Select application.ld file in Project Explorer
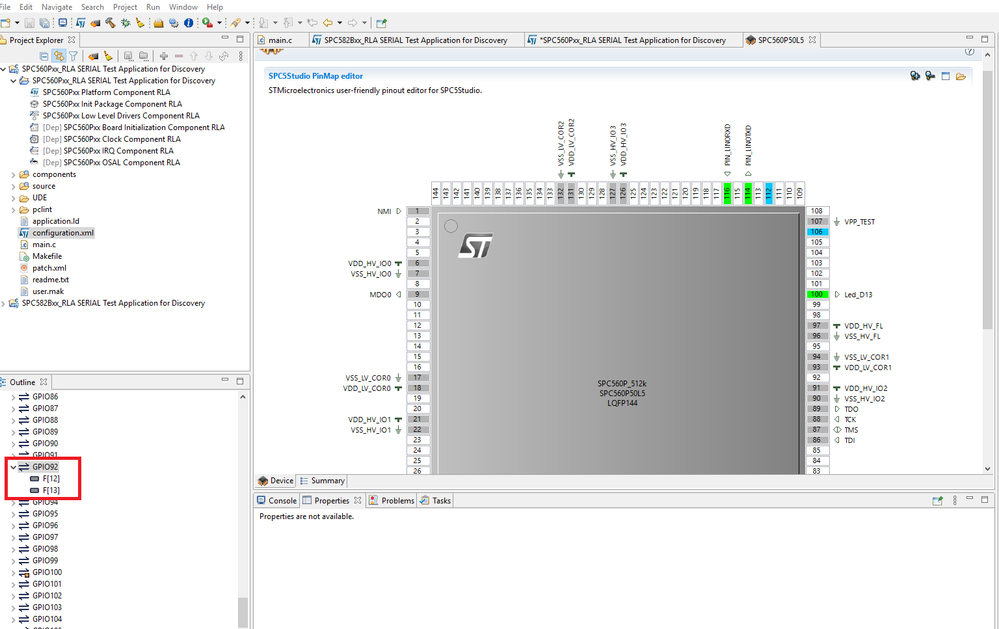The image size is (999, 629). click(x=56, y=221)
